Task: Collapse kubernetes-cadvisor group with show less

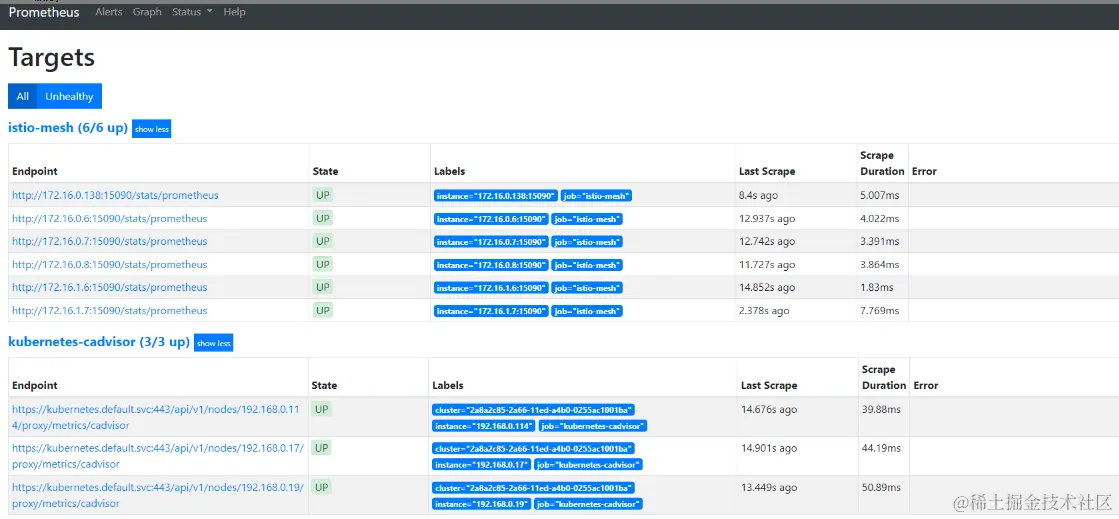Action: (213, 343)
